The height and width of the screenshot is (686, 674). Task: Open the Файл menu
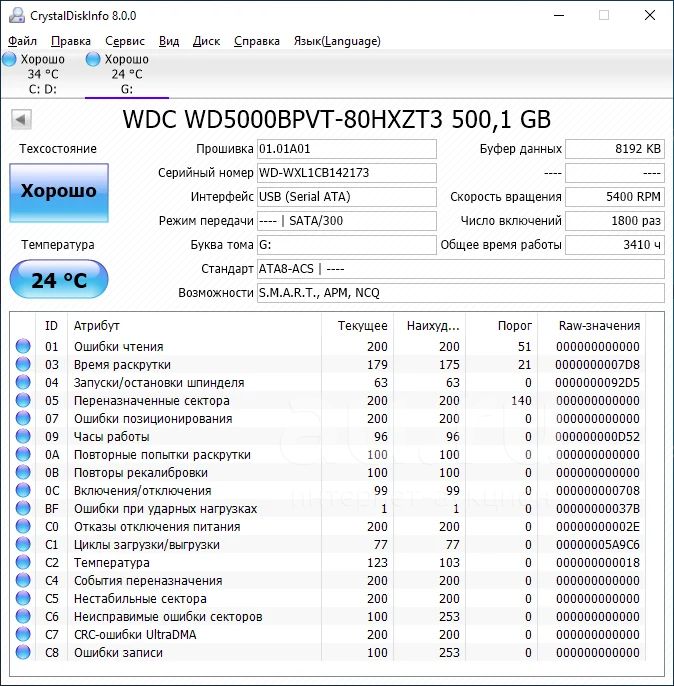click(x=22, y=41)
